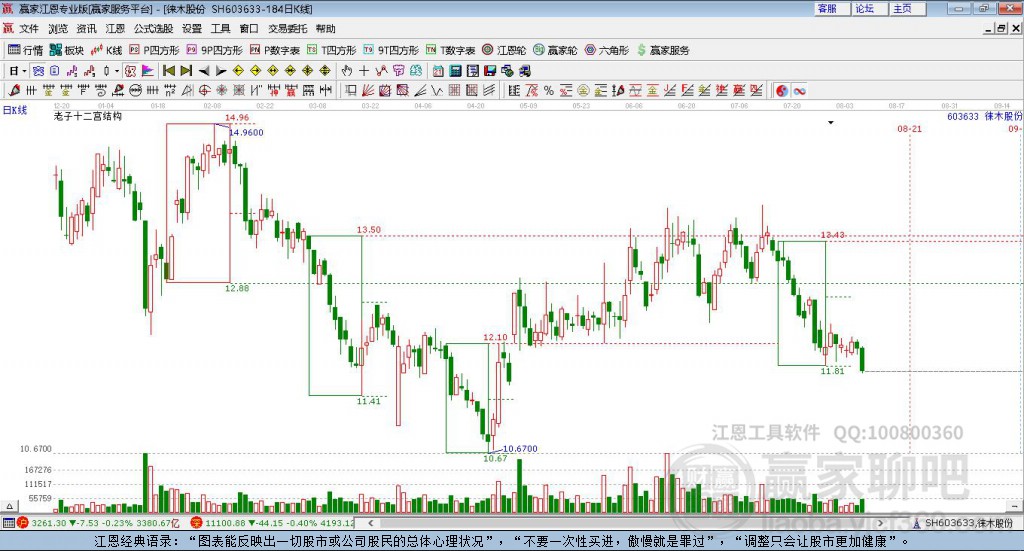The height and width of the screenshot is (551, 1024).
Task: Open the P四方形 tool
Action: point(154,50)
